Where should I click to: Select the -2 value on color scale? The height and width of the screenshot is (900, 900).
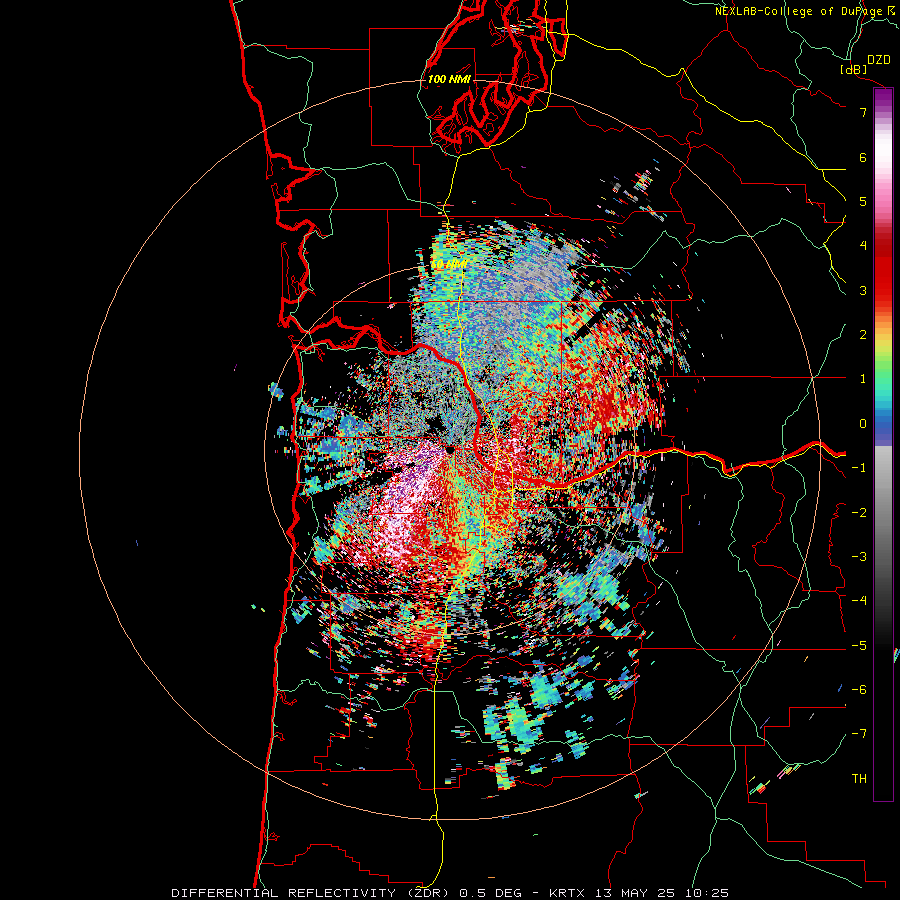click(859, 513)
